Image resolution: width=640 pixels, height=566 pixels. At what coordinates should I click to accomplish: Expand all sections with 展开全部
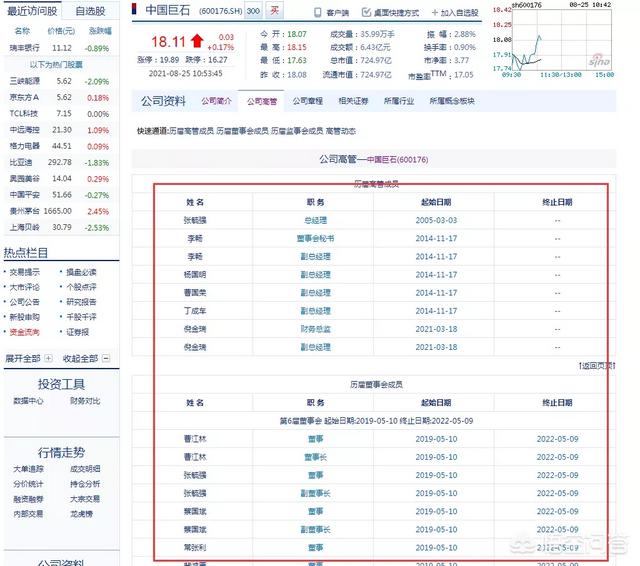(x=22, y=359)
